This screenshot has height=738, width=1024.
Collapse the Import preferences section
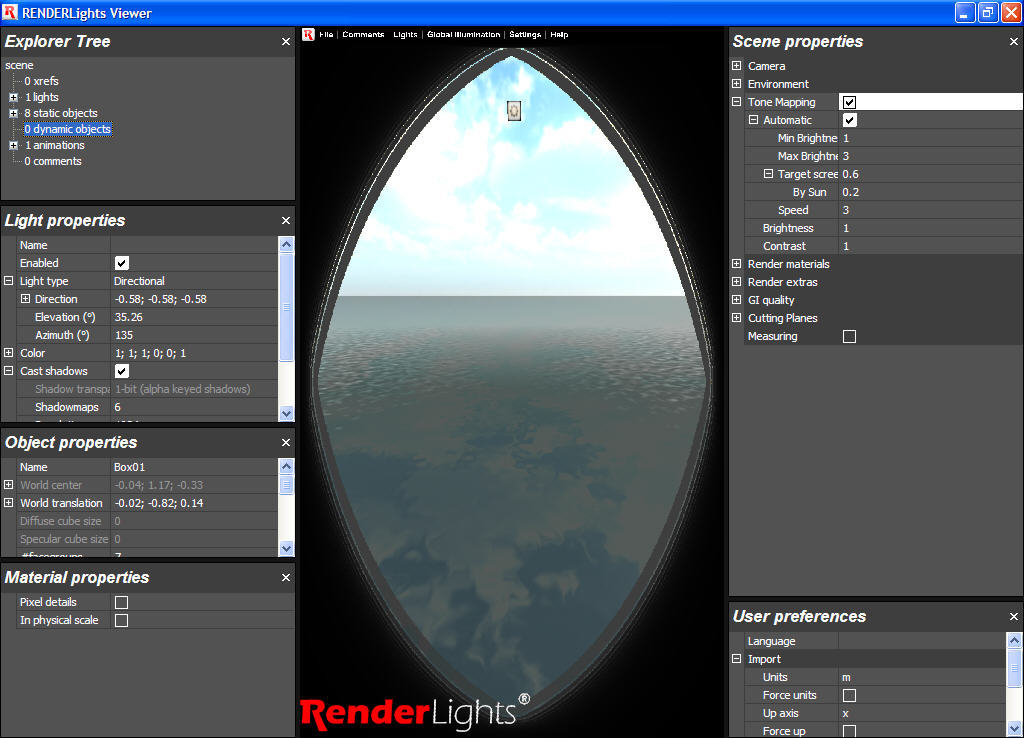click(737, 659)
